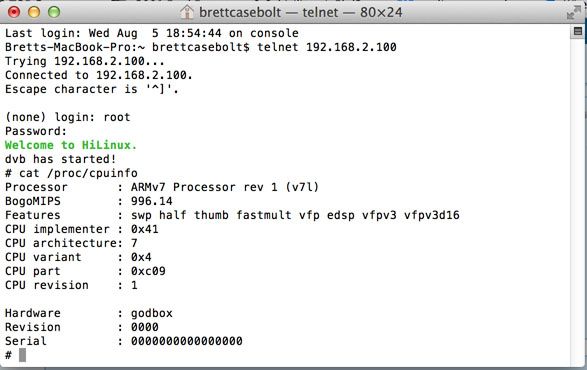Click the BogoMIPS value 996.14
The height and width of the screenshot is (370, 587).
[152, 201]
